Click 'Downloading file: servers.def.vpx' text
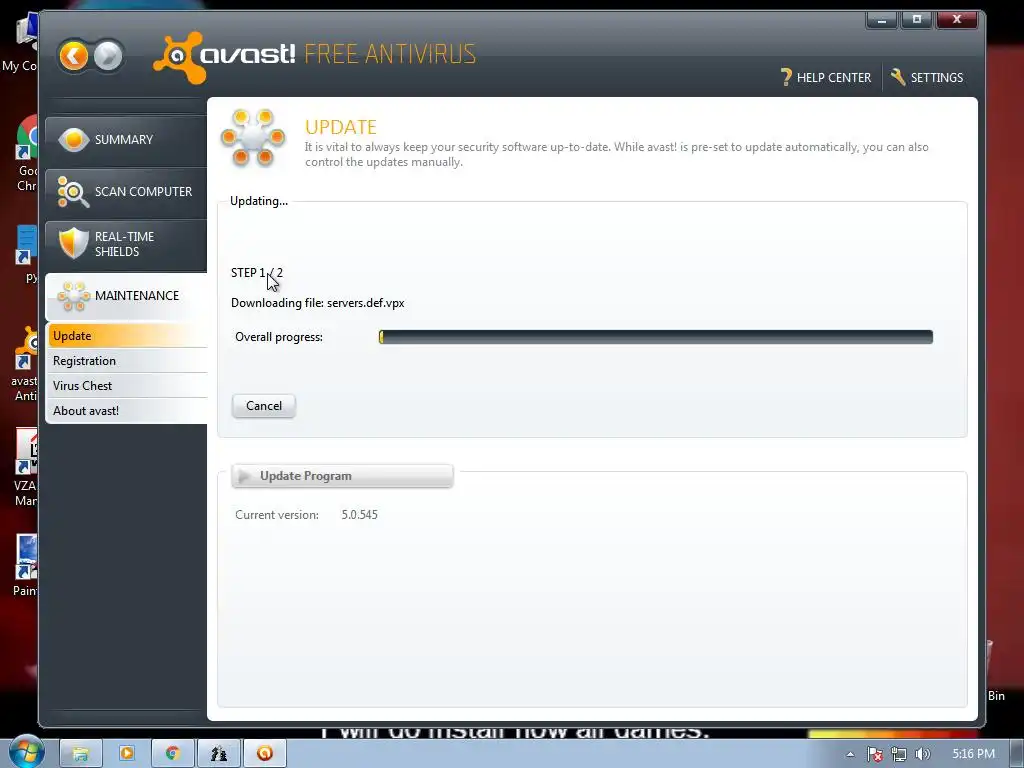Viewport: 1024px width, 768px height. (x=317, y=303)
